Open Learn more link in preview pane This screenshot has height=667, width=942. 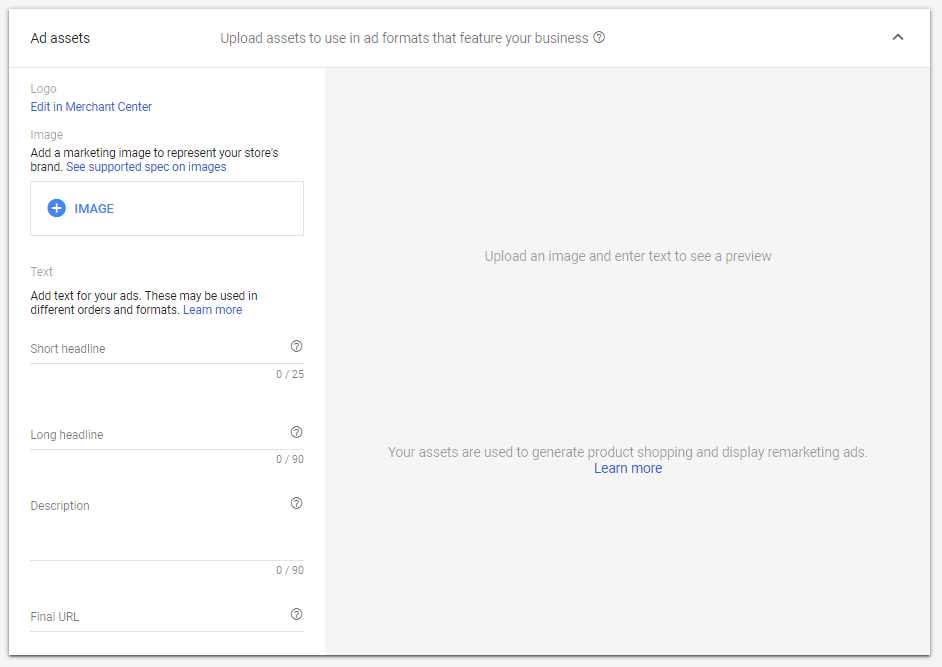pos(627,468)
